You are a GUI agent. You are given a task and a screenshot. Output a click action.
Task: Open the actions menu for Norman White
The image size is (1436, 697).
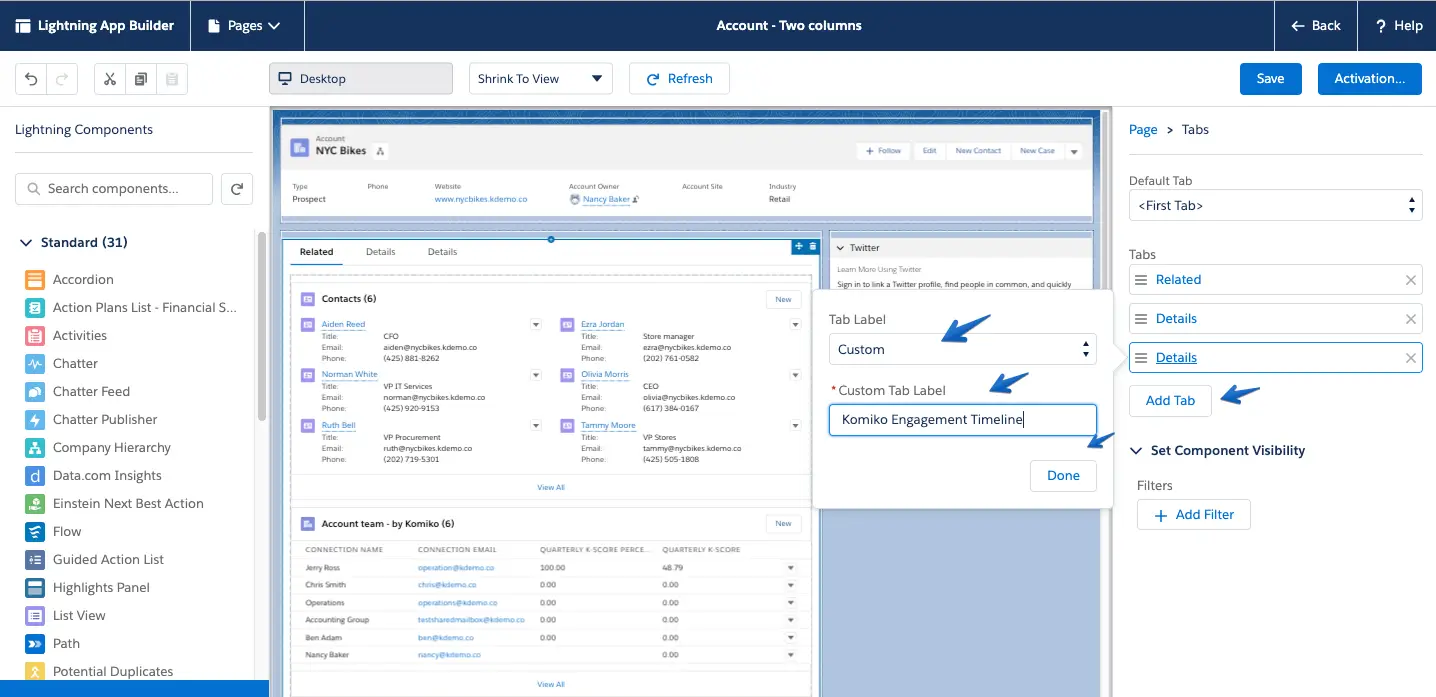[x=536, y=375]
